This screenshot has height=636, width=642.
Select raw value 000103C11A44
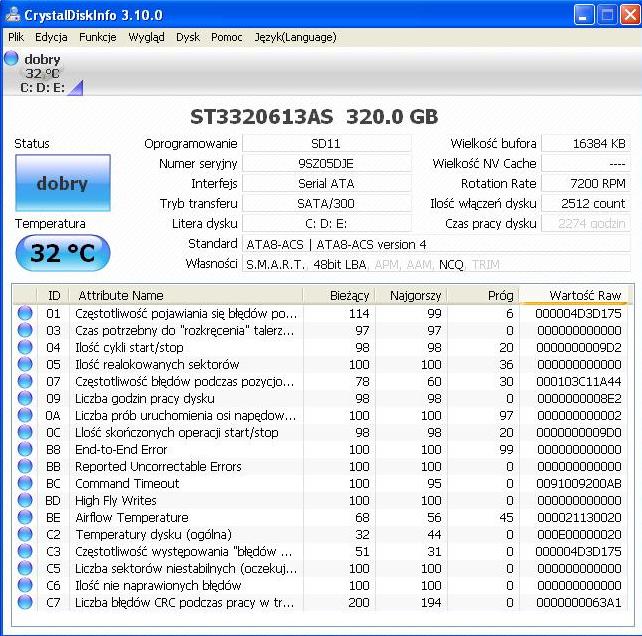coord(579,381)
